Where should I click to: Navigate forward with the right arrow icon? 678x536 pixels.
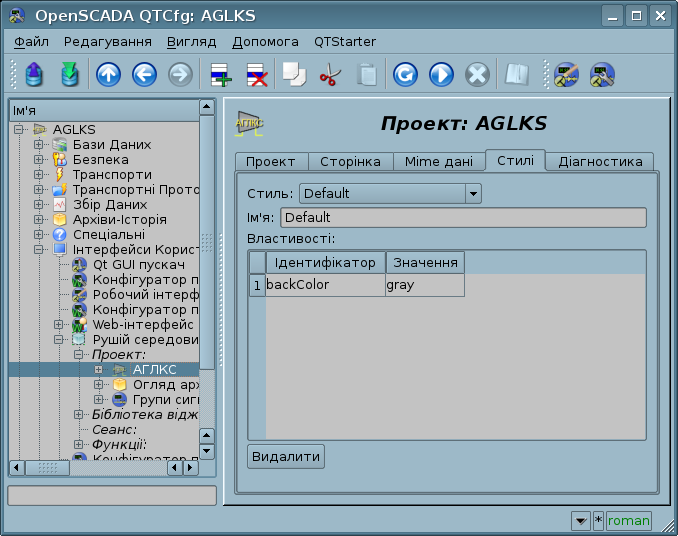(180, 74)
